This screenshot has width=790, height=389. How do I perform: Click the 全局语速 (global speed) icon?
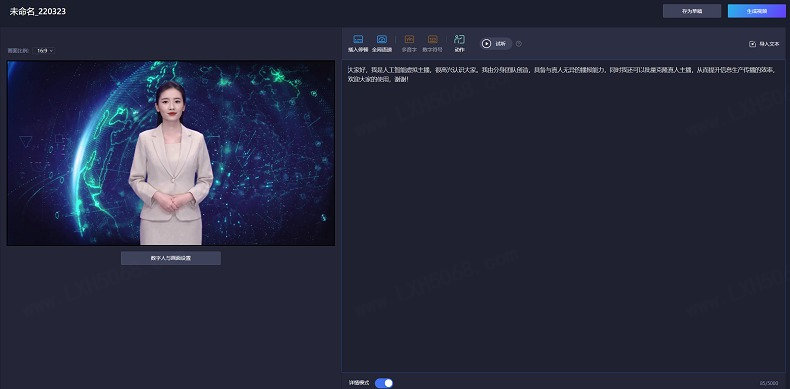point(382,39)
